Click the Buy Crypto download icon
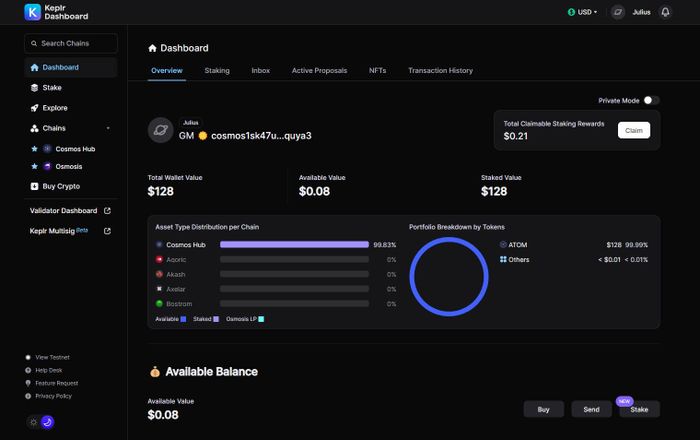Image resolution: width=700 pixels, height=440 pixels. (x=34, y=186)
